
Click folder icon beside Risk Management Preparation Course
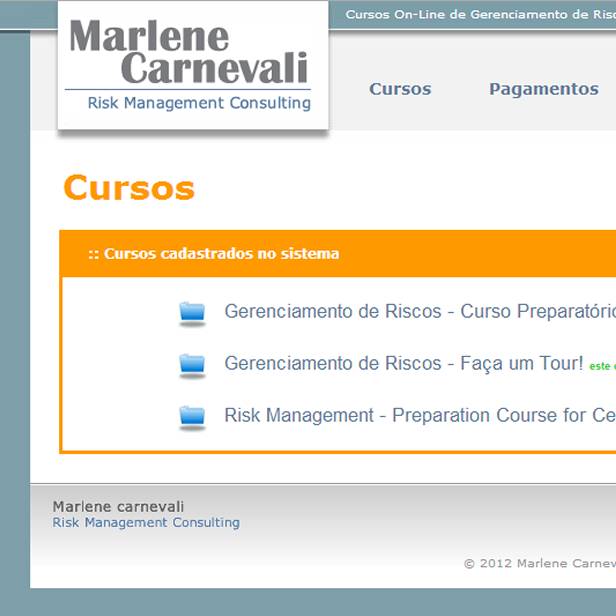pos(192,416)
